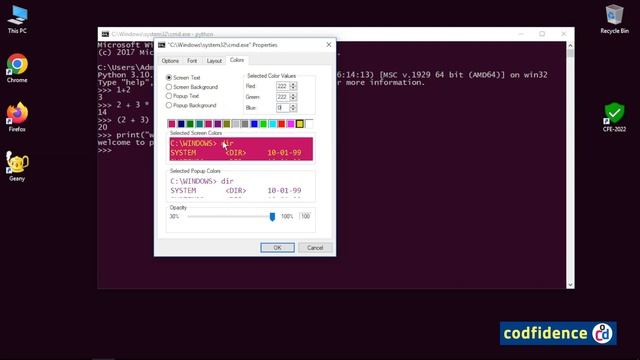
Task: Pick the bright green color swatch
Action: point(263,124)
